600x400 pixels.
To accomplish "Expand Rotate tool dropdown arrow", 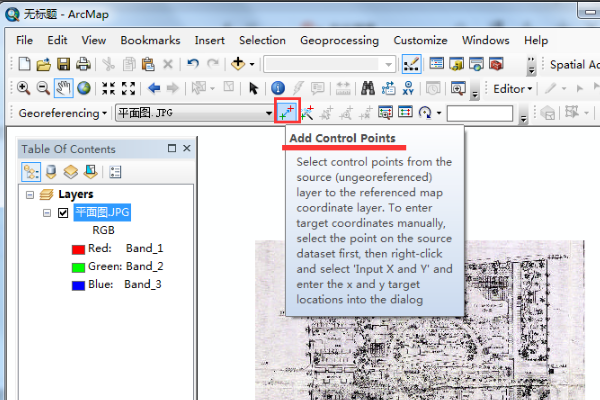I will point(439,113).
